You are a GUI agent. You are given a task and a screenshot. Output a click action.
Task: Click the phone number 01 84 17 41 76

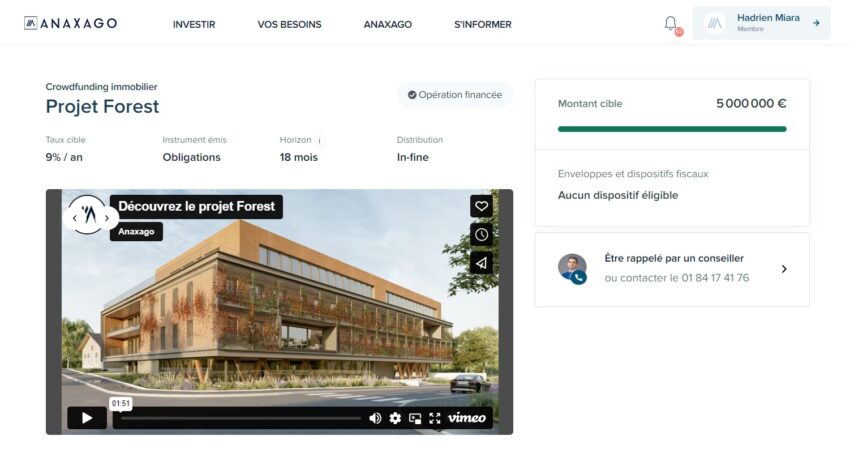click(x=715, y=278)
